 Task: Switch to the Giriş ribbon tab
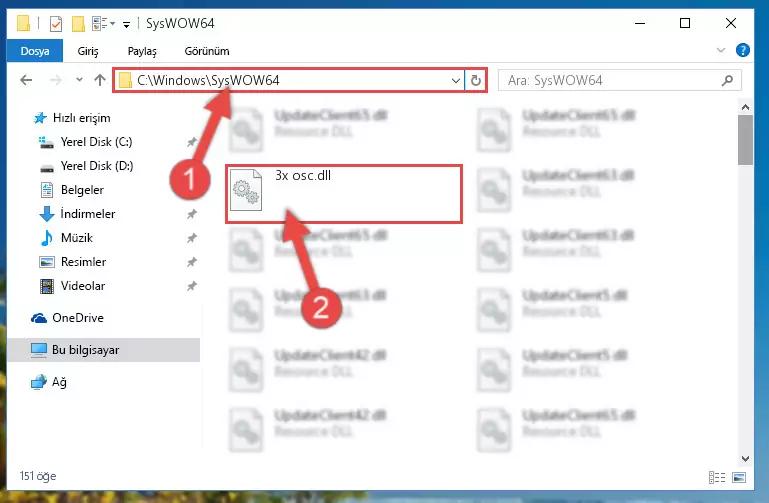pos(88,51)
